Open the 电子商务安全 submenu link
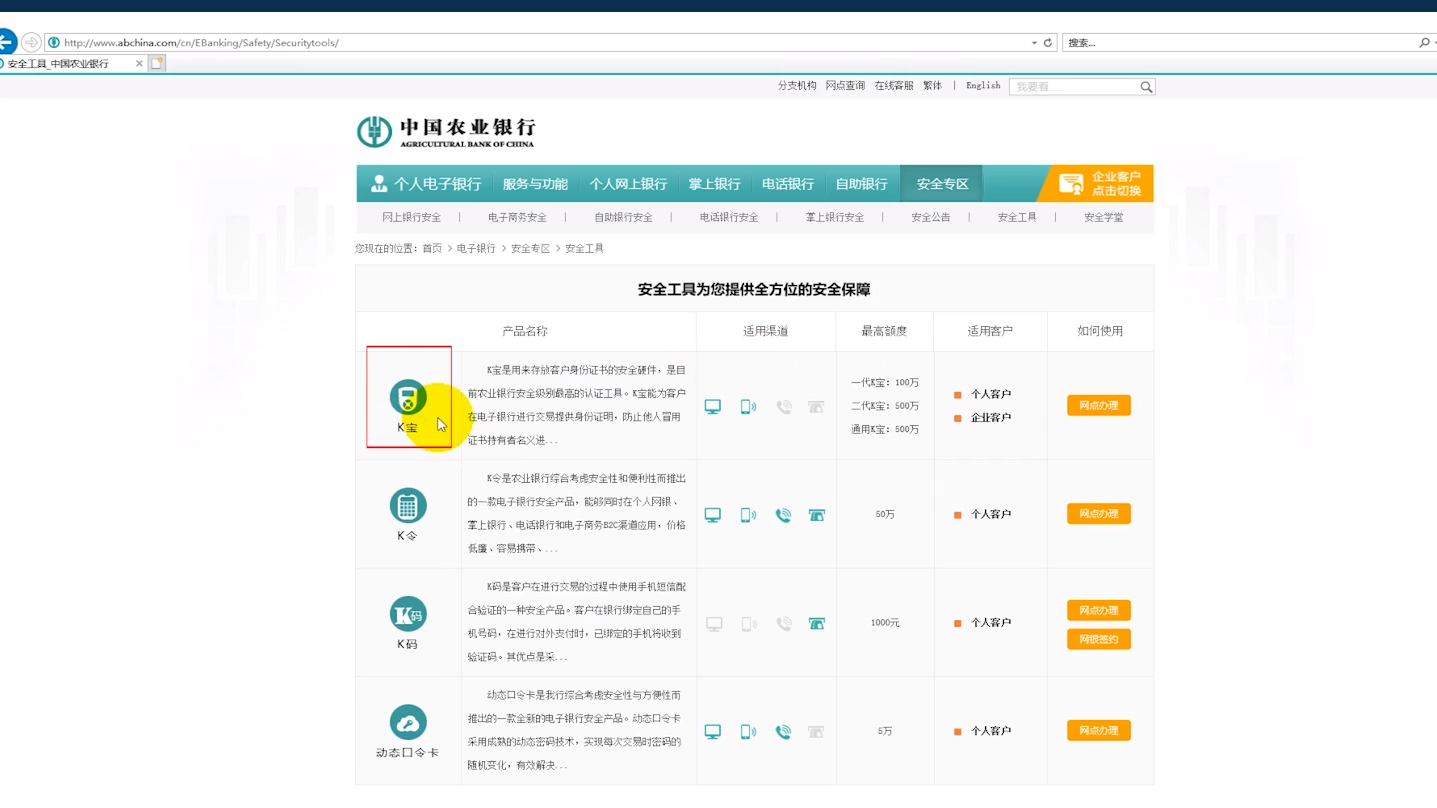 [x=517, y=217]
